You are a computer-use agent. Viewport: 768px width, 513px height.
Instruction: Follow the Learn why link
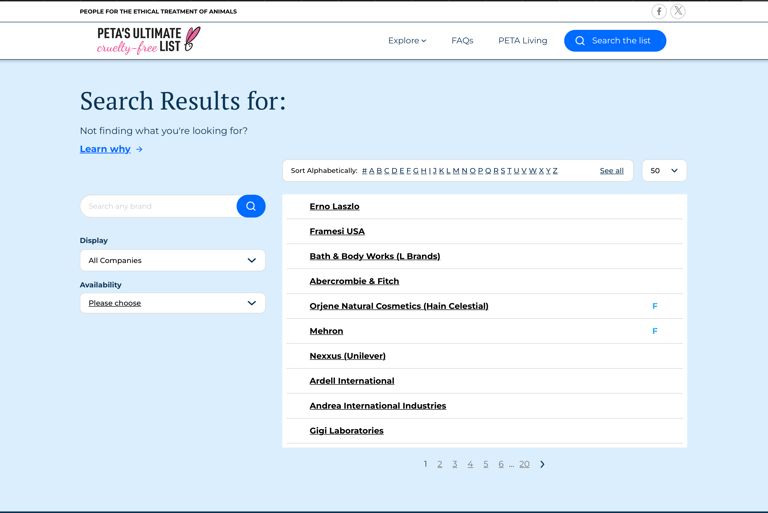(x=105, y=149)
